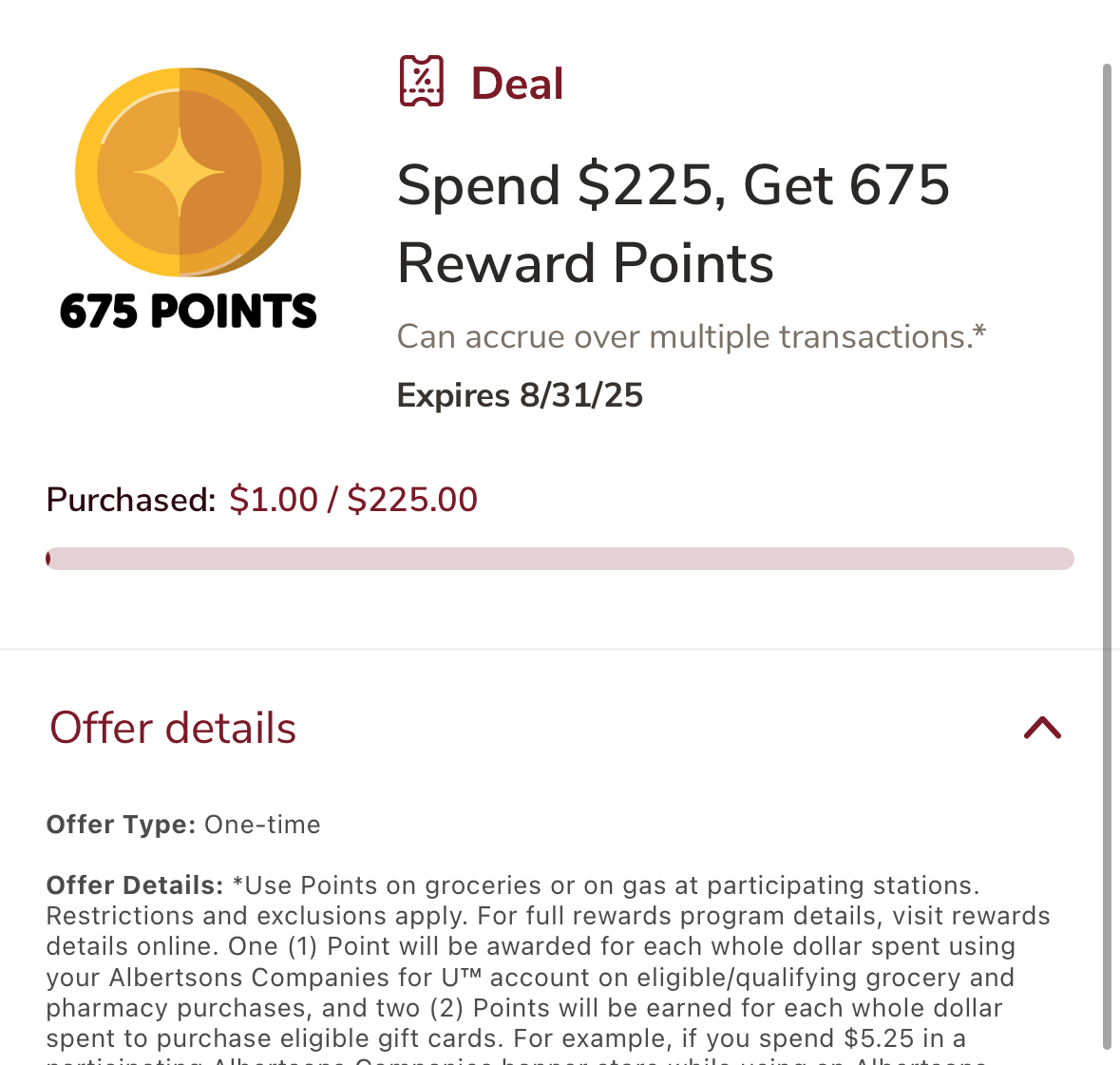Click the "One-time" offer type value

pos(262,825)
